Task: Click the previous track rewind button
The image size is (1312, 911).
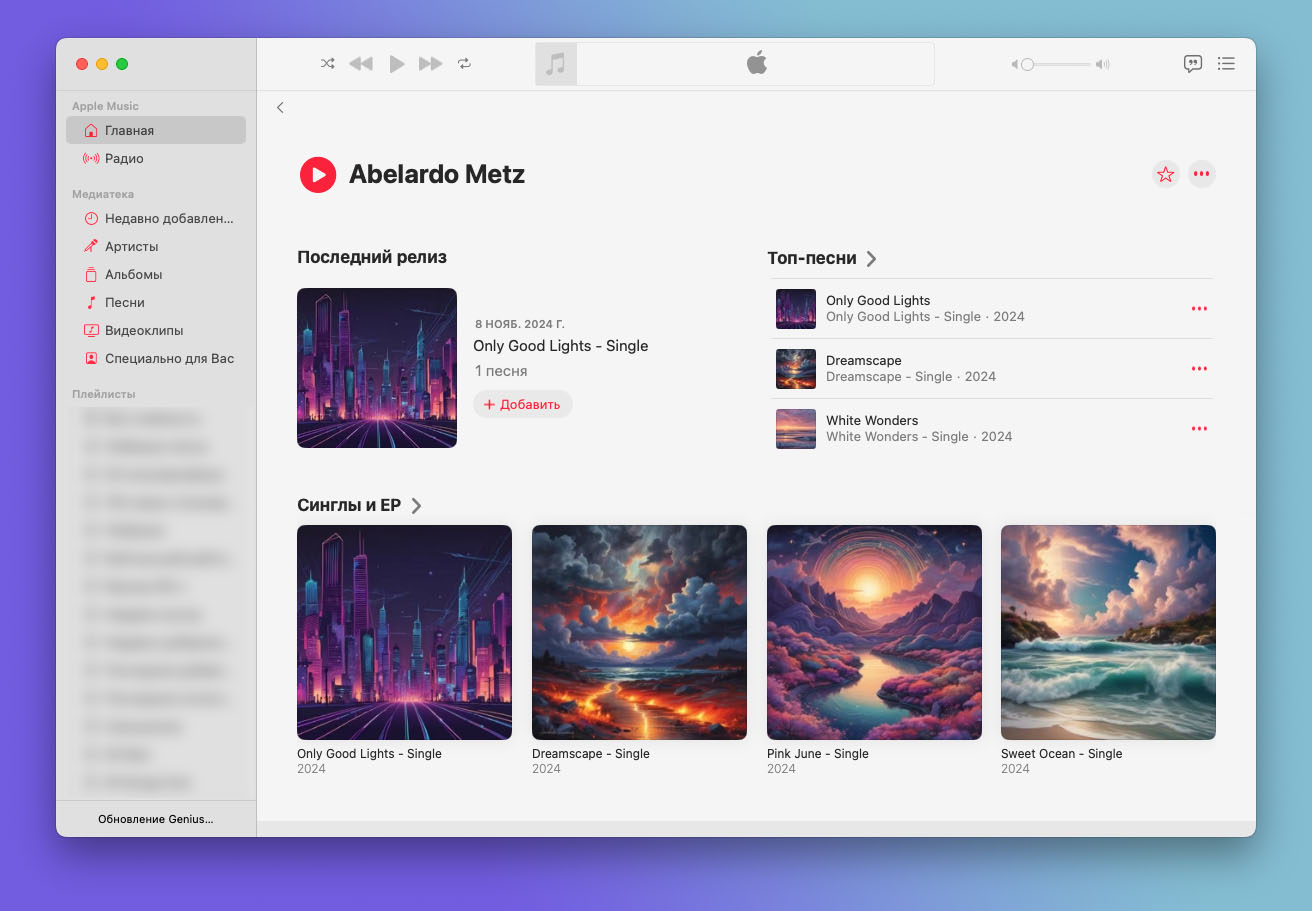Action: tap(360, 64)
